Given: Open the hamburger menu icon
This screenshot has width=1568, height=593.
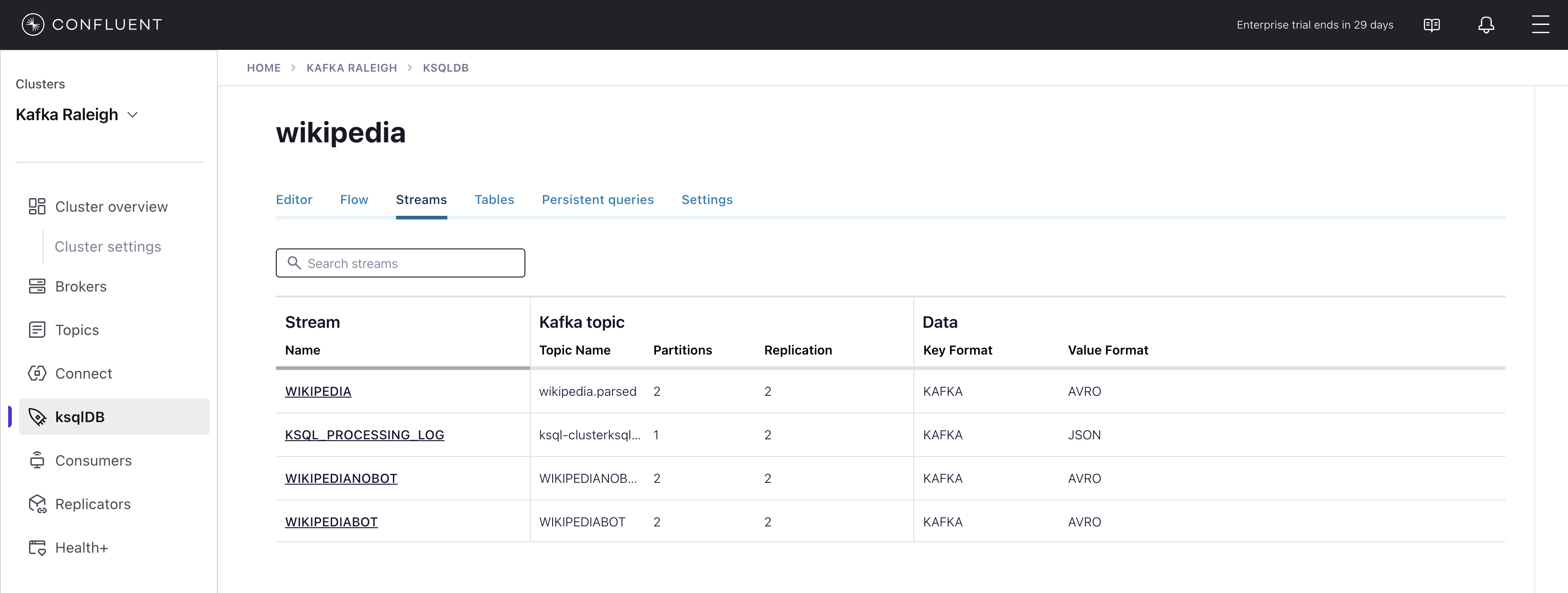Looking at the screenshot, I should pyautogui.click(x=1540, y=25).
